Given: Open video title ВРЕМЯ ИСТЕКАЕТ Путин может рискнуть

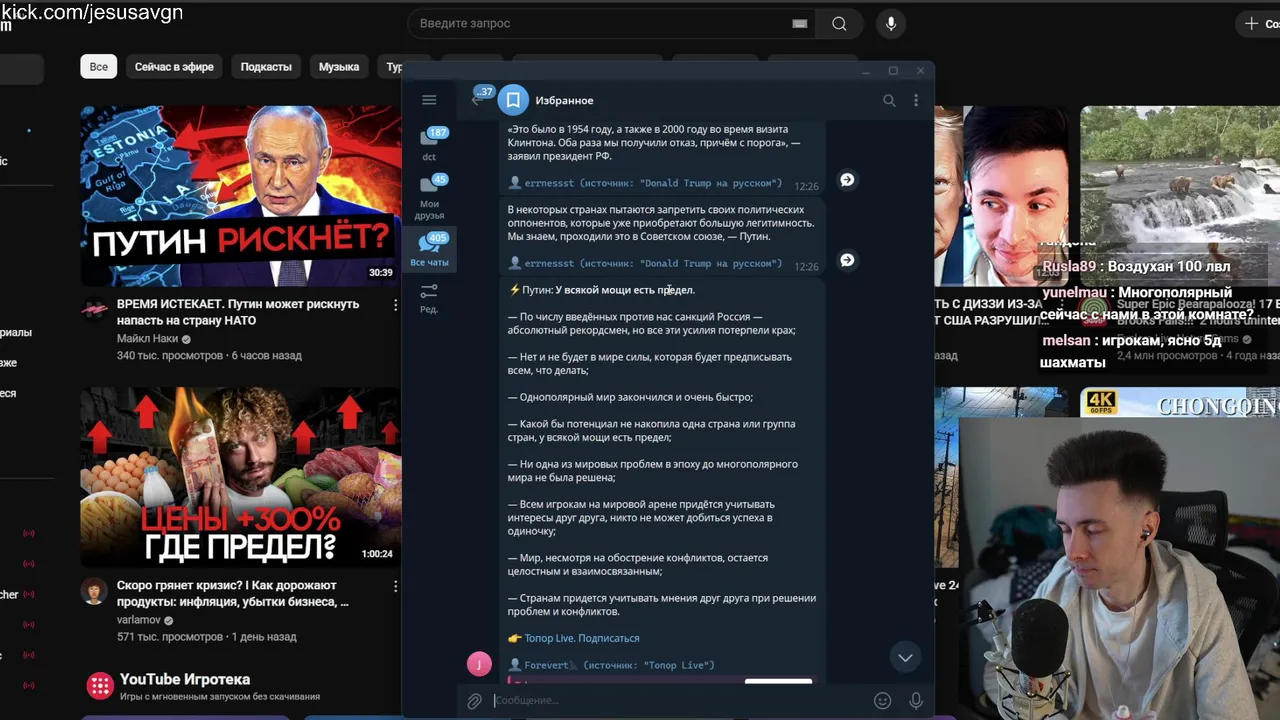Looking at the screenshot, I should [x=238, y=312].
